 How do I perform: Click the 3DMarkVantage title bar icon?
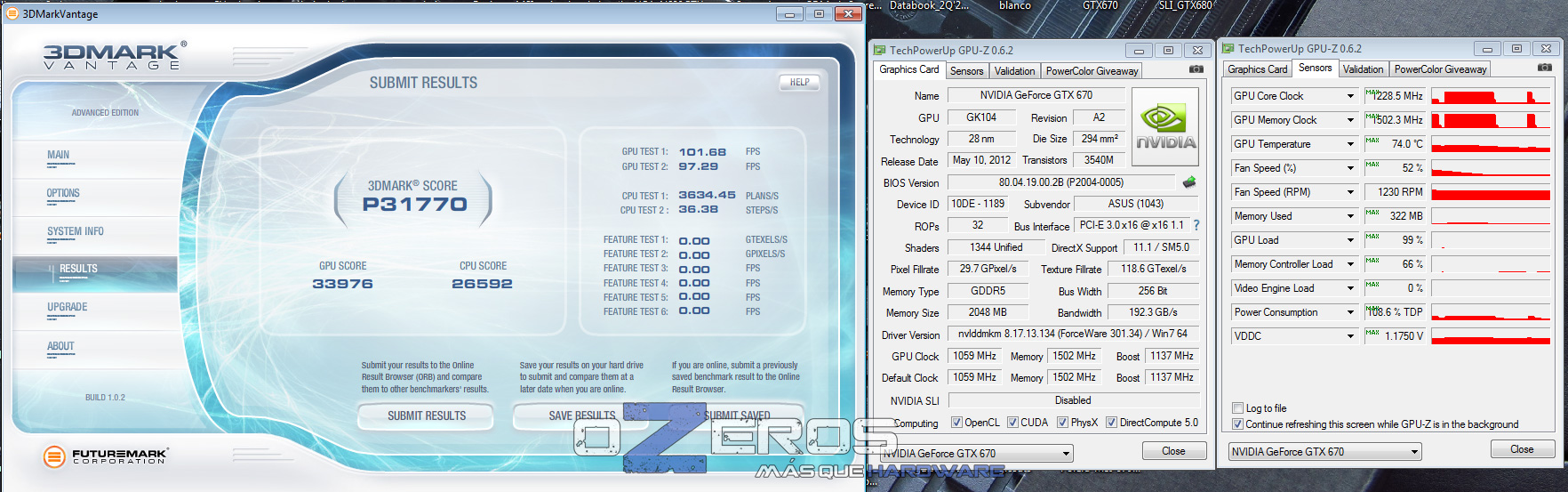click(12, 13)
